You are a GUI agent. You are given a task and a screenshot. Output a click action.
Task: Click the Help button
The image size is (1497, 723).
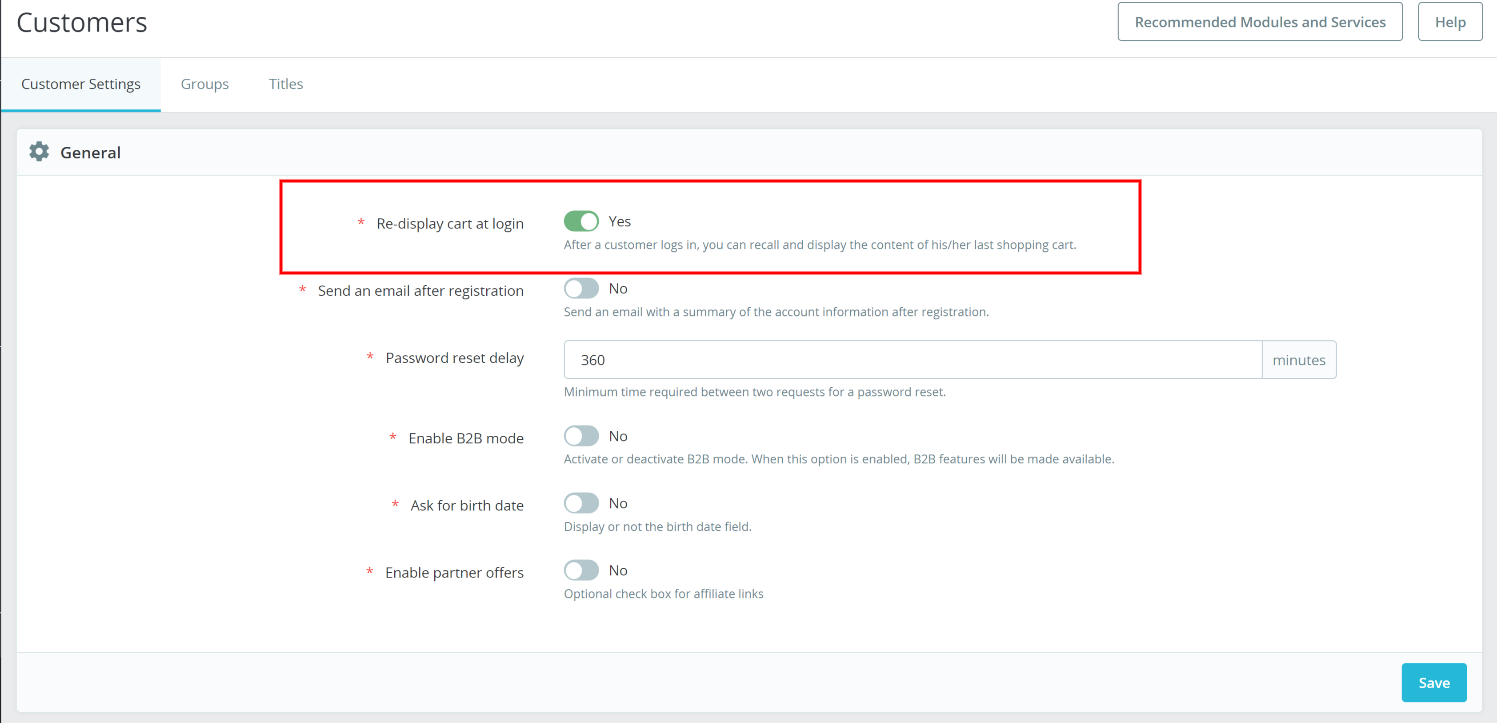click(x=1450, y=22)
